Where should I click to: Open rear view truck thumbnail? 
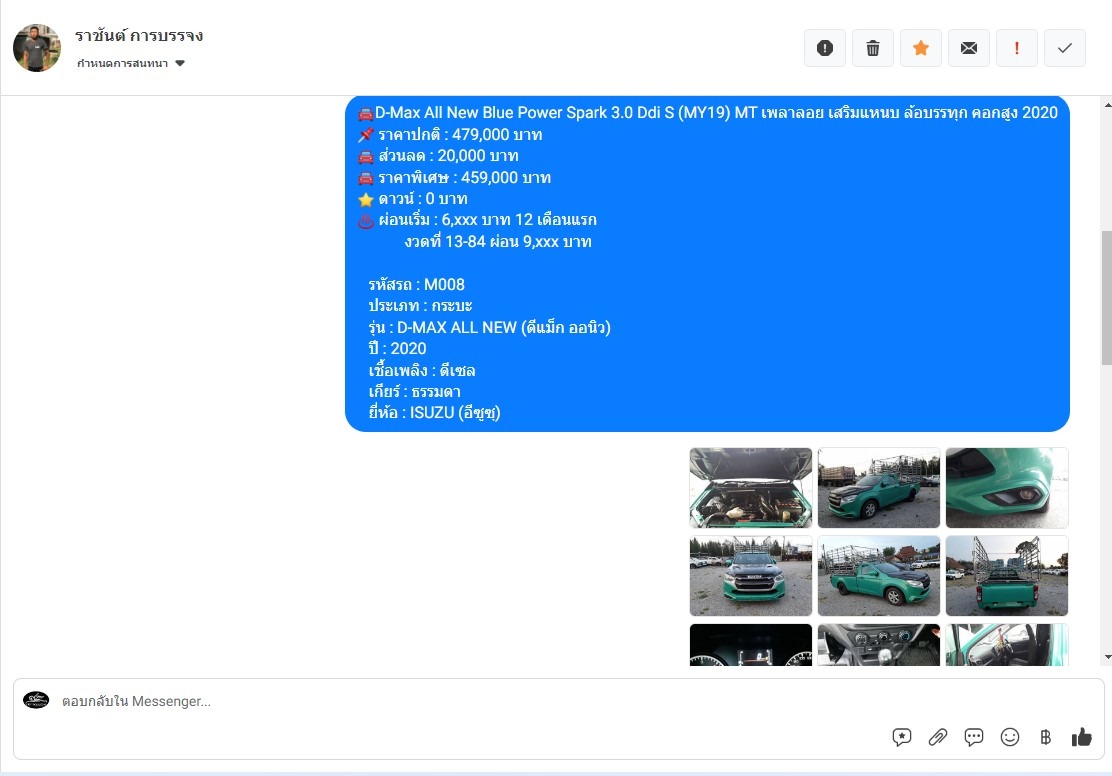[1006, 576]
